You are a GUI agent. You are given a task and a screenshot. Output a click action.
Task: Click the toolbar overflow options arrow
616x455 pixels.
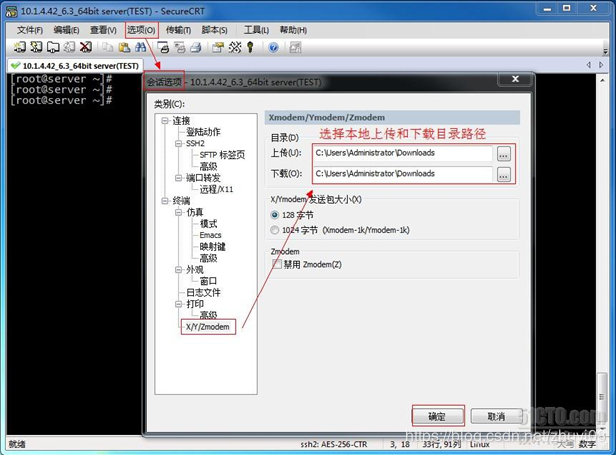(605, 50)
